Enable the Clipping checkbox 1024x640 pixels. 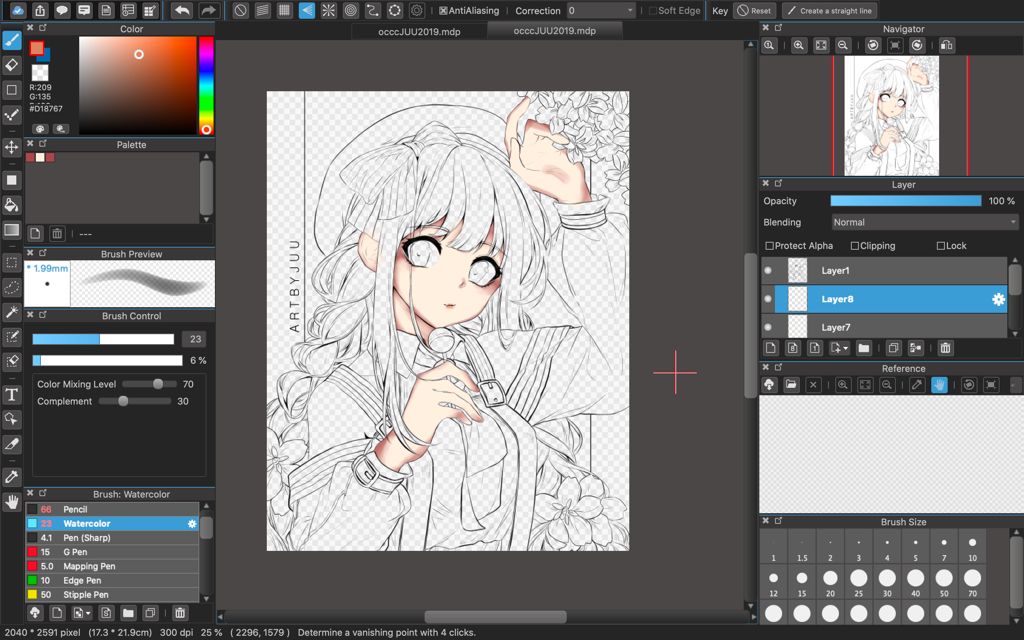854,246
